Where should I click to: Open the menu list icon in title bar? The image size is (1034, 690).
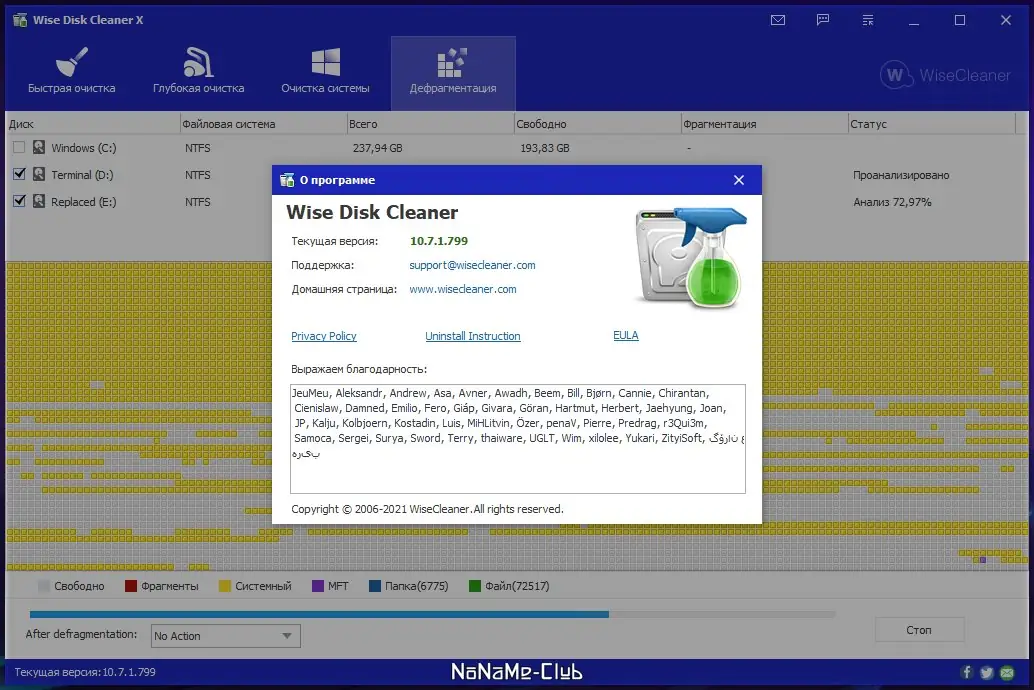[868, 20]
